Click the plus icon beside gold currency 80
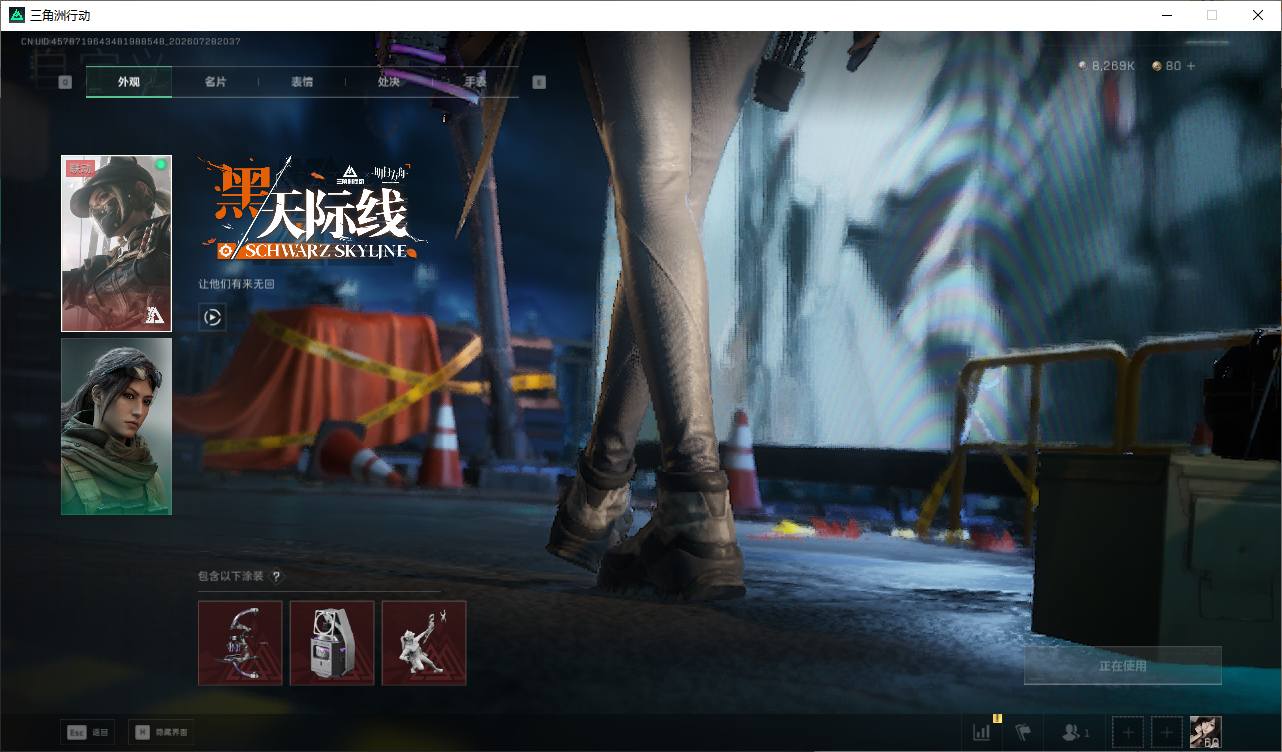 click(x=1190, y=66)
